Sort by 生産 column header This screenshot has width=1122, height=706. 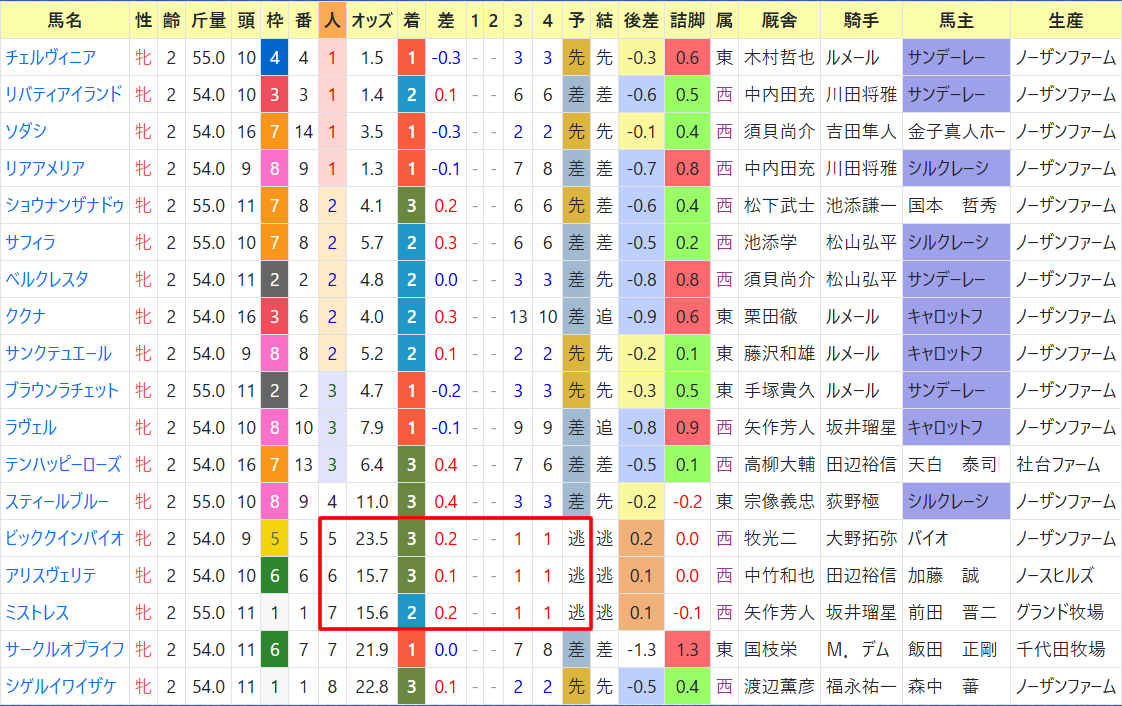[1066, 20]
